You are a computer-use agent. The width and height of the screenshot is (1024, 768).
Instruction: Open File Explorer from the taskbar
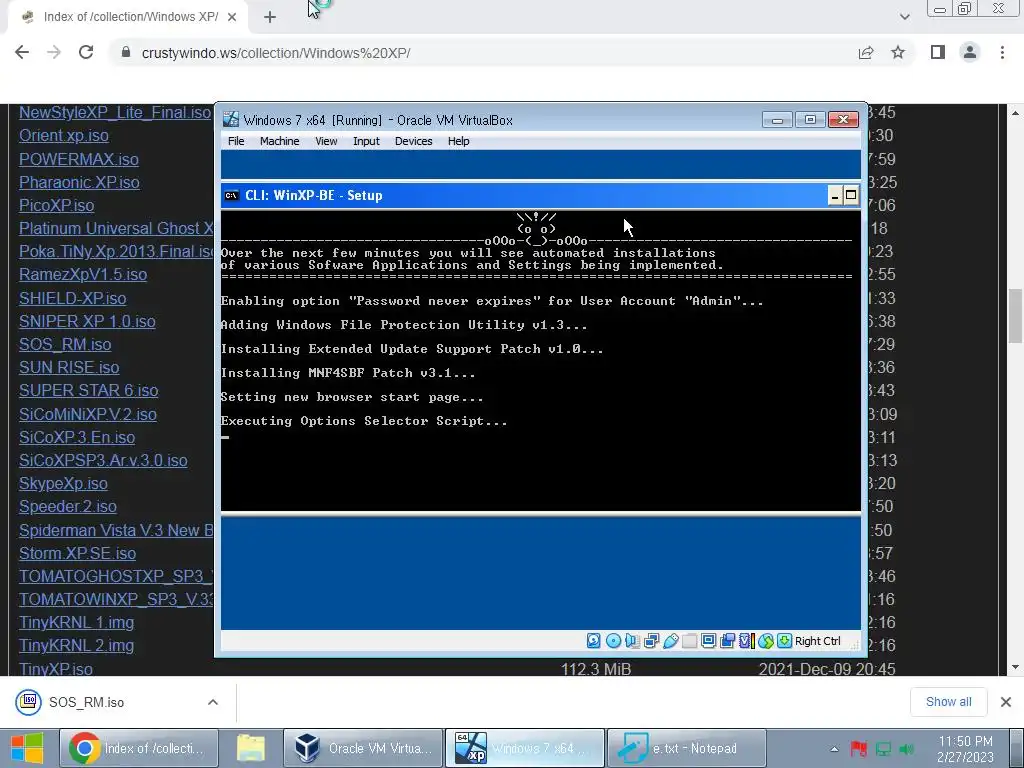pyautogui.click(x=251, y=748)
